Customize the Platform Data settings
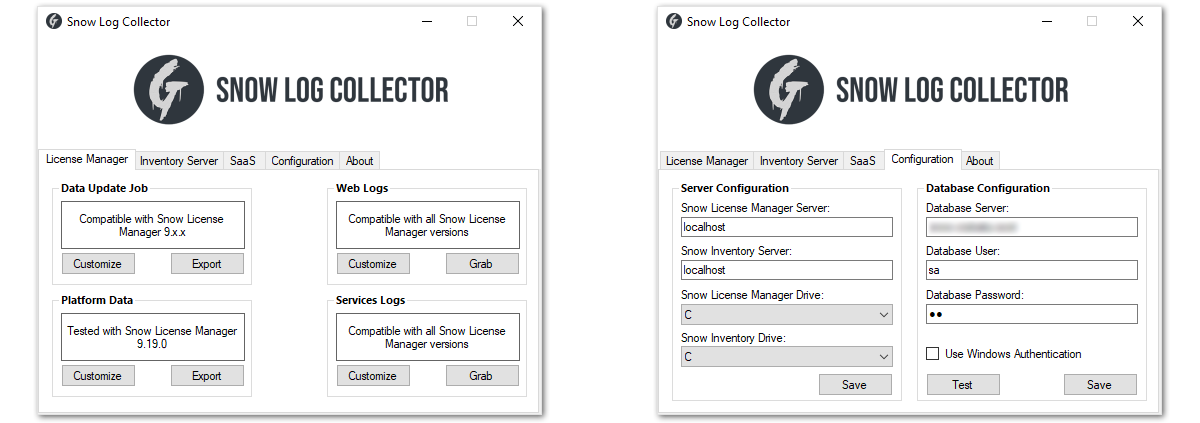The image size is (1200, 423). (98, 376)
